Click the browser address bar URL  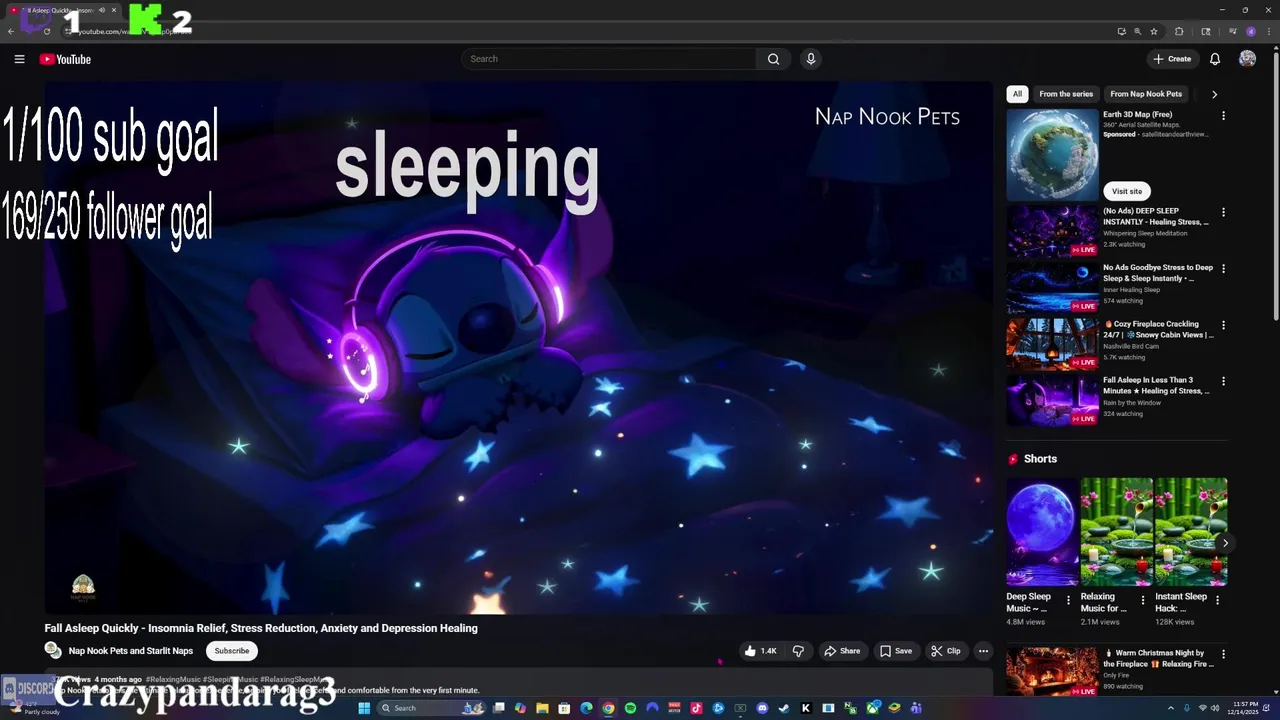(135, 31)
